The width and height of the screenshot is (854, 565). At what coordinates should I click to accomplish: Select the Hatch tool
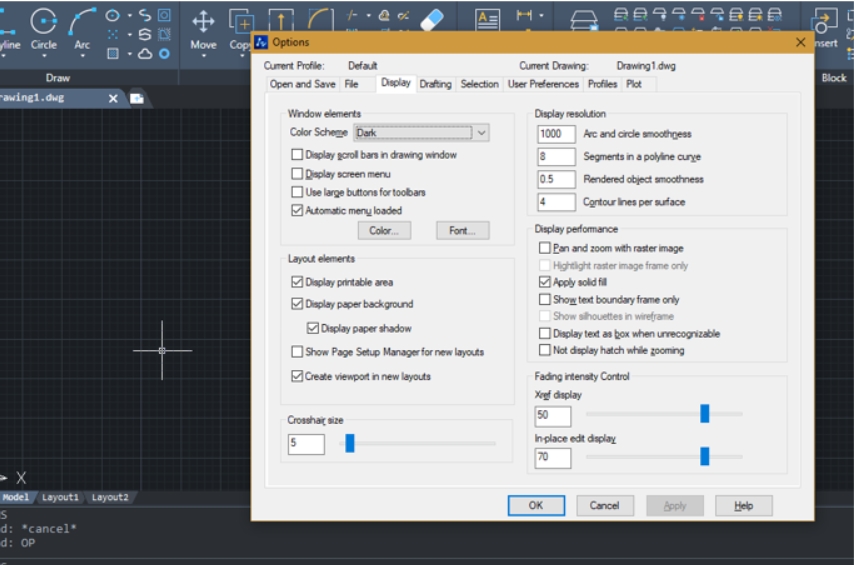112,54
